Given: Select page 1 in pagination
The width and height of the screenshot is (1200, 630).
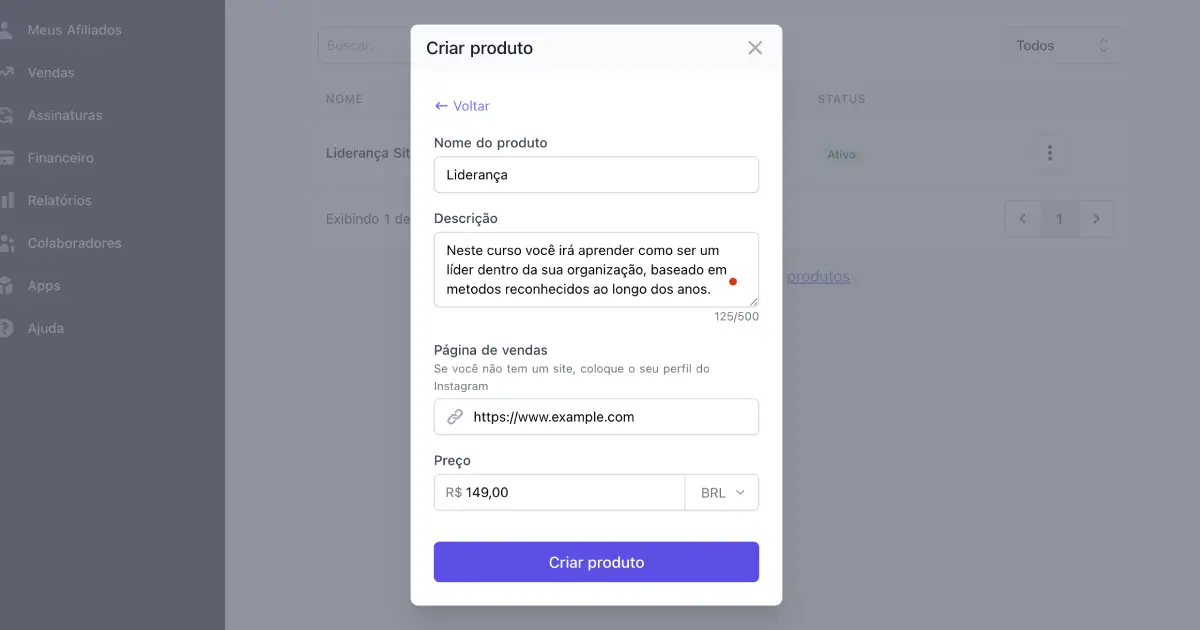Looking at the screenshot, I should pos(1060,218).
